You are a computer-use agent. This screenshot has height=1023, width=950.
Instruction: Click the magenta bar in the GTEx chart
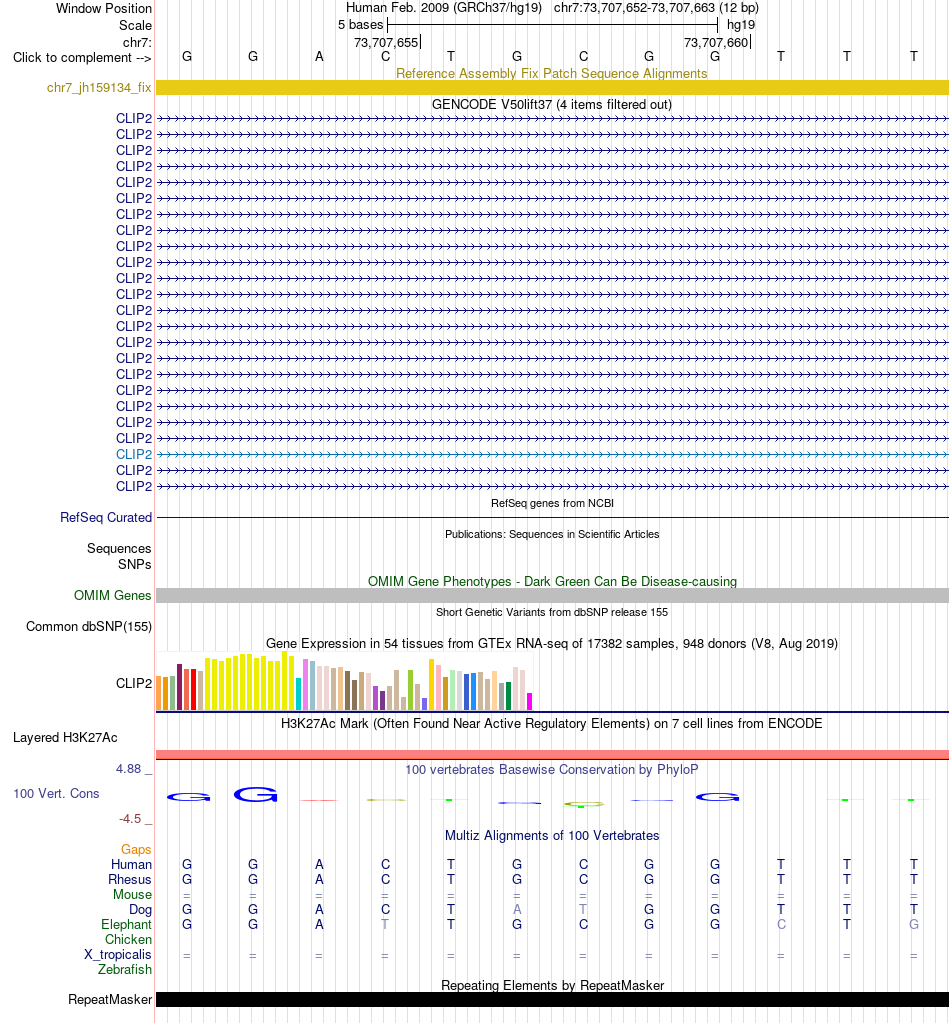(530, 701)
